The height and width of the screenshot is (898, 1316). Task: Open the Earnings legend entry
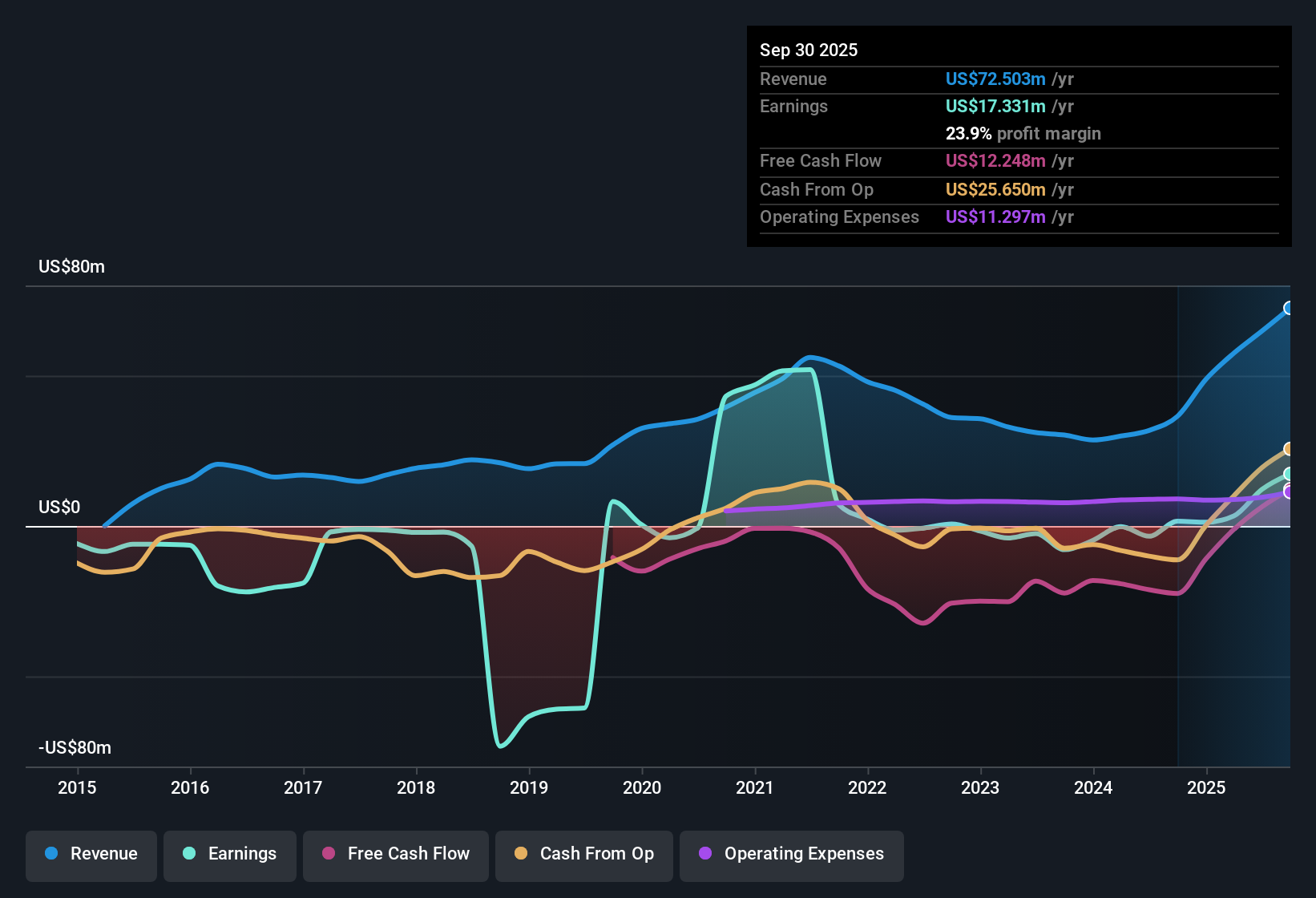click(x=230, y=854)
